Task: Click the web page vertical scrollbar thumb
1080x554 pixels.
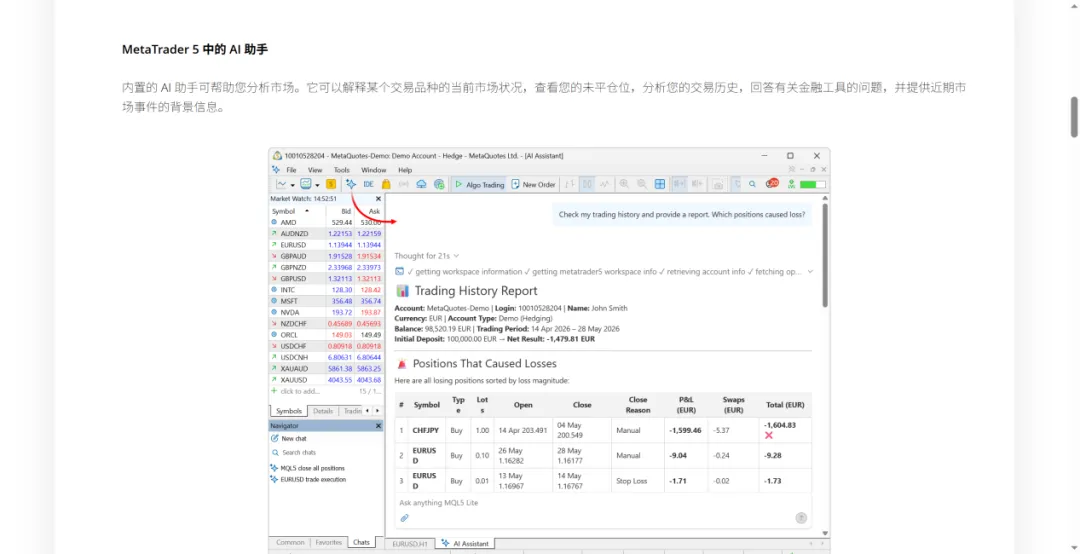Action: click(1074, 117)
